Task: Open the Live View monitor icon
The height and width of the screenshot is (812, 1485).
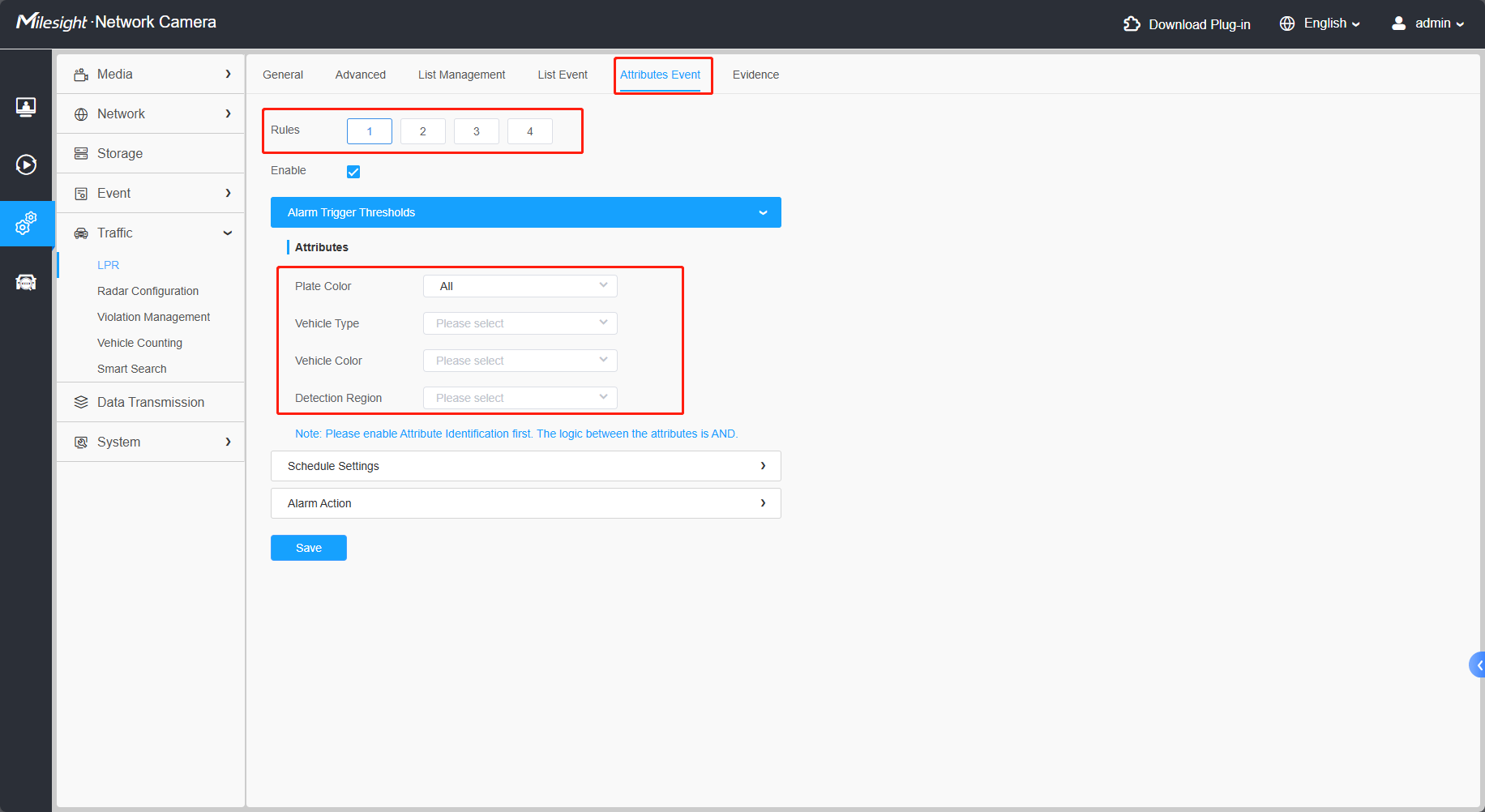Action: [x=26, y=107]
